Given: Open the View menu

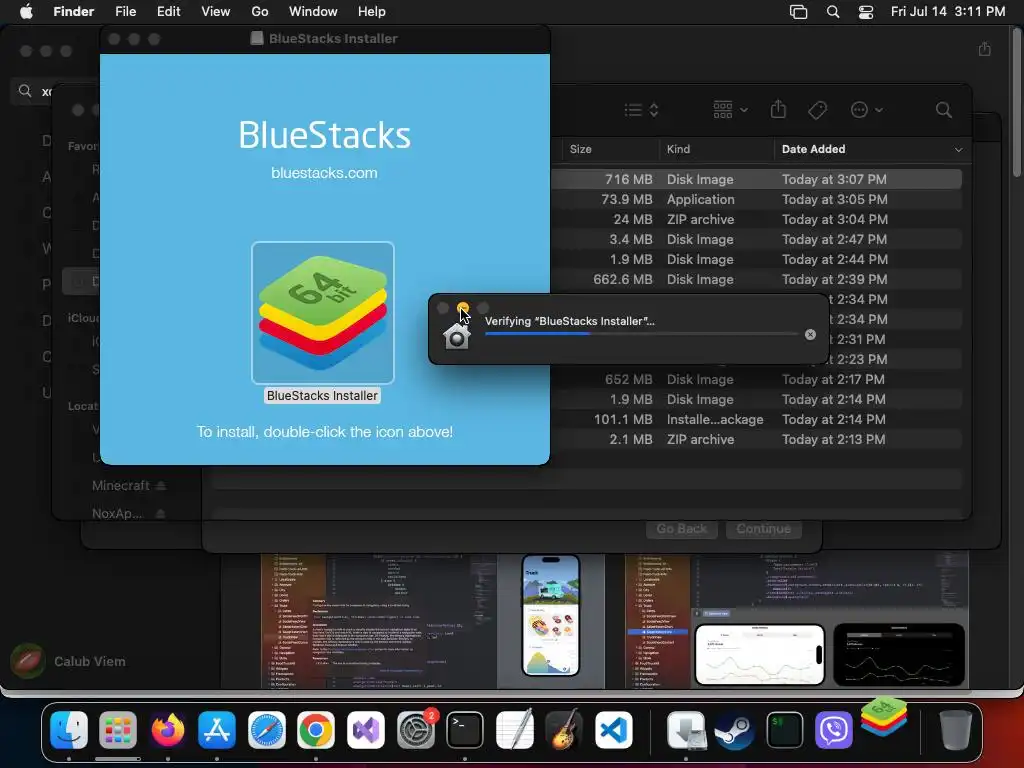Looking at the screenshot, I should [216, 11].
